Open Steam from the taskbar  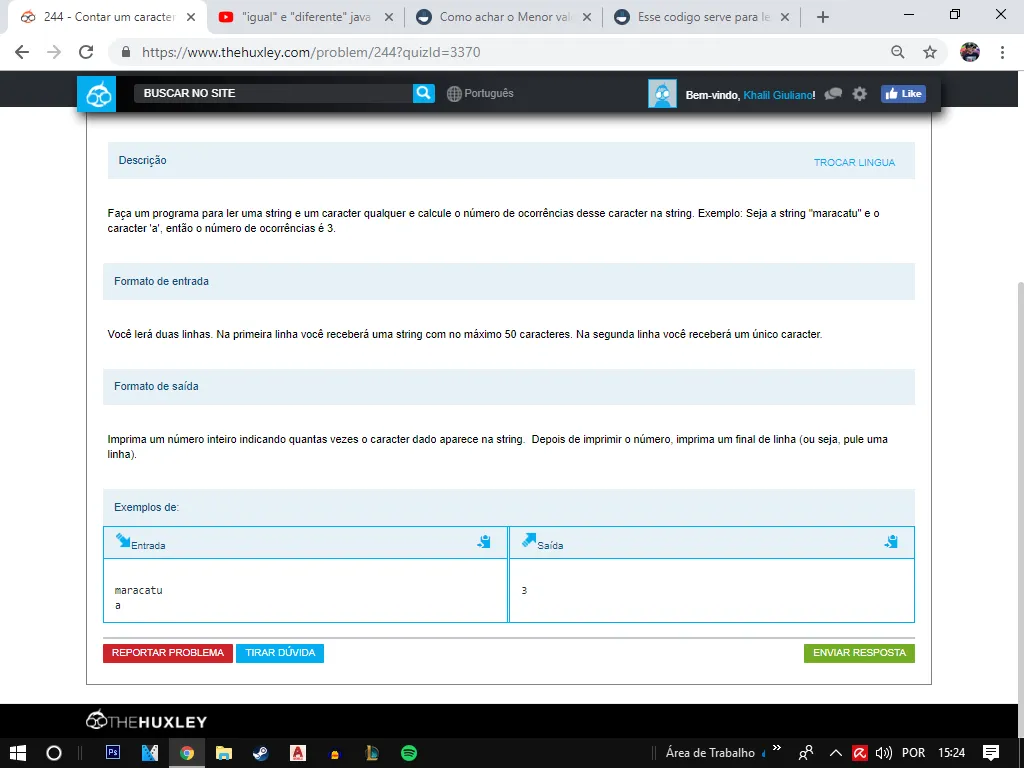point(261,753)
